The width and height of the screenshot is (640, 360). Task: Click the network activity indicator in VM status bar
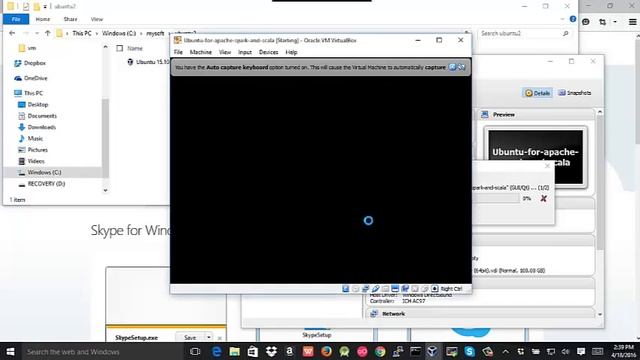365,289
